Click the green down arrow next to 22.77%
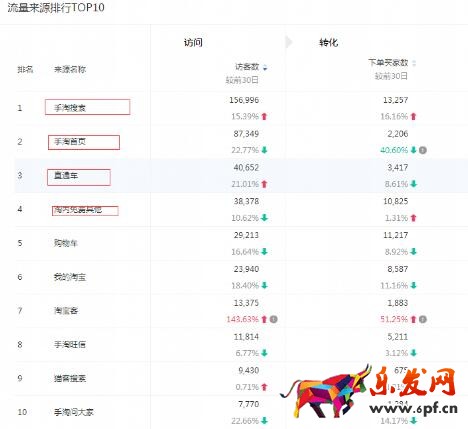The width and height of the screenshot is (468, 429). pyautogui.click(x=264, y=150)
